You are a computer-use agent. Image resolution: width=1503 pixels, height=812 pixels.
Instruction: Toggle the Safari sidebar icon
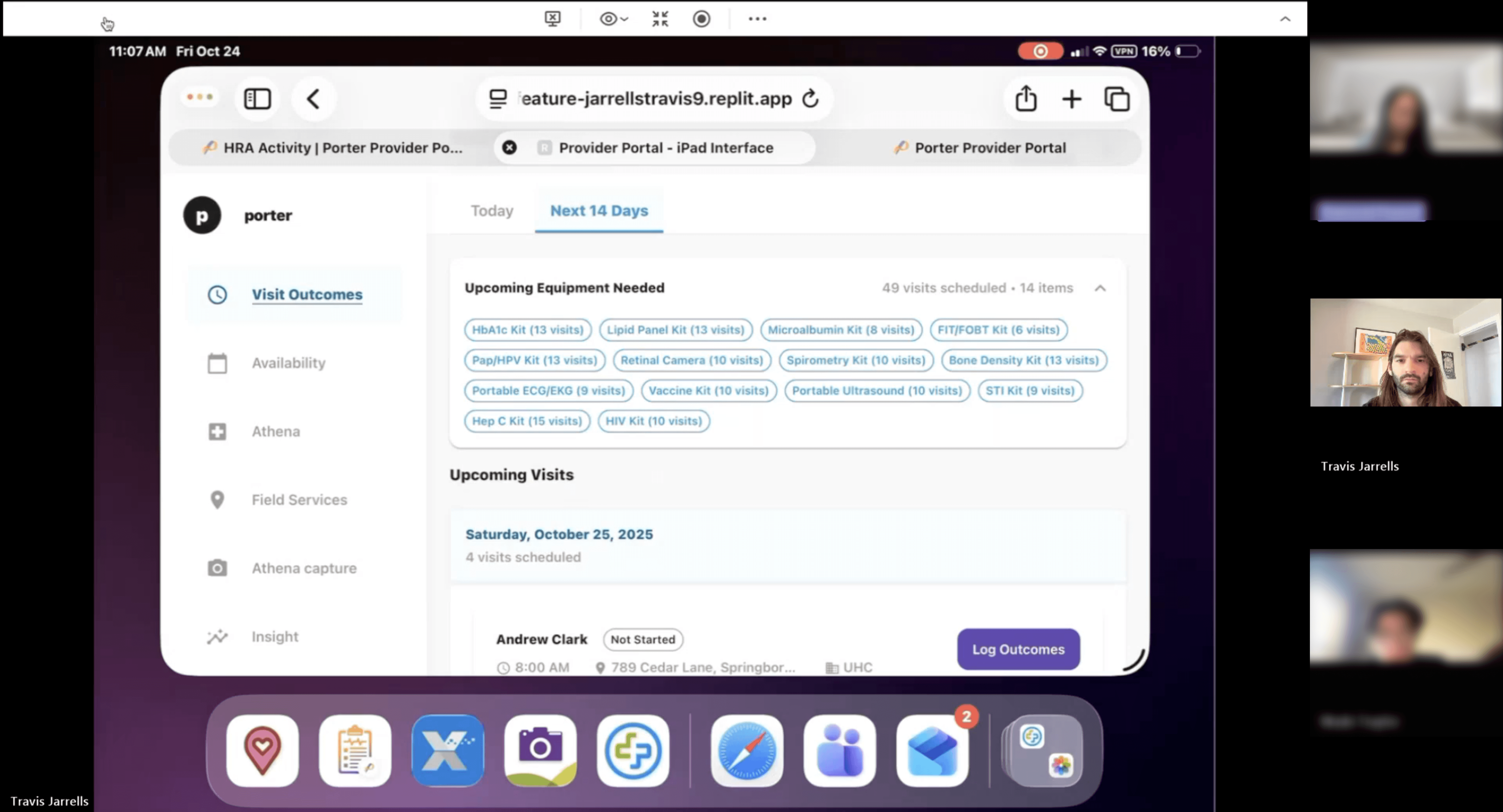[x=257, y=99]
